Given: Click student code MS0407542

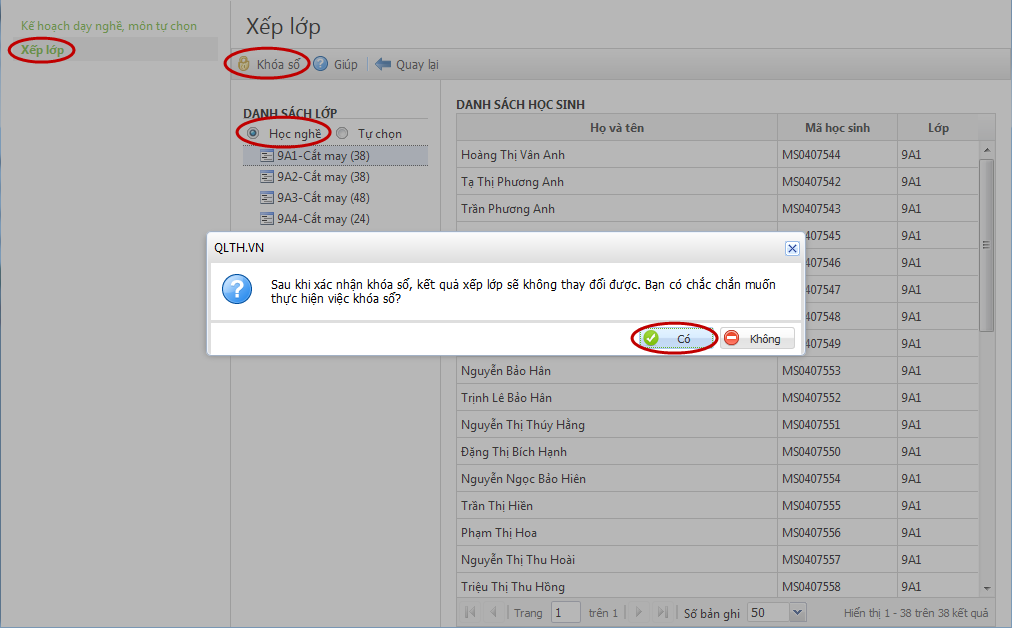Looking at the screenshot, I should point(811,182).
